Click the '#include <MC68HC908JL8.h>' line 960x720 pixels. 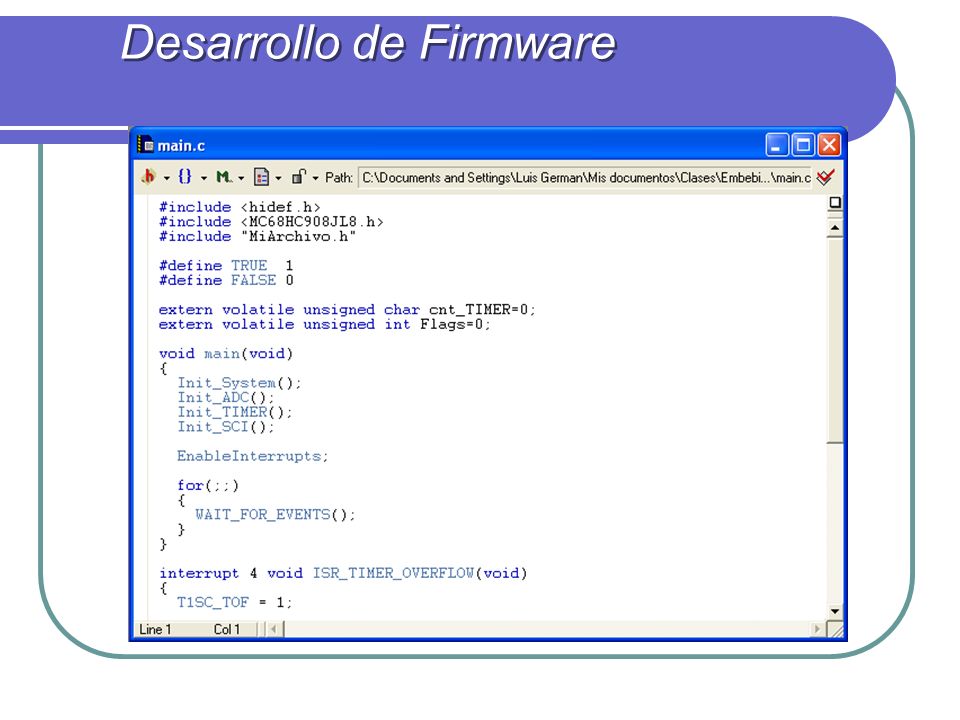pyautogui.click(x=271, y=222)
